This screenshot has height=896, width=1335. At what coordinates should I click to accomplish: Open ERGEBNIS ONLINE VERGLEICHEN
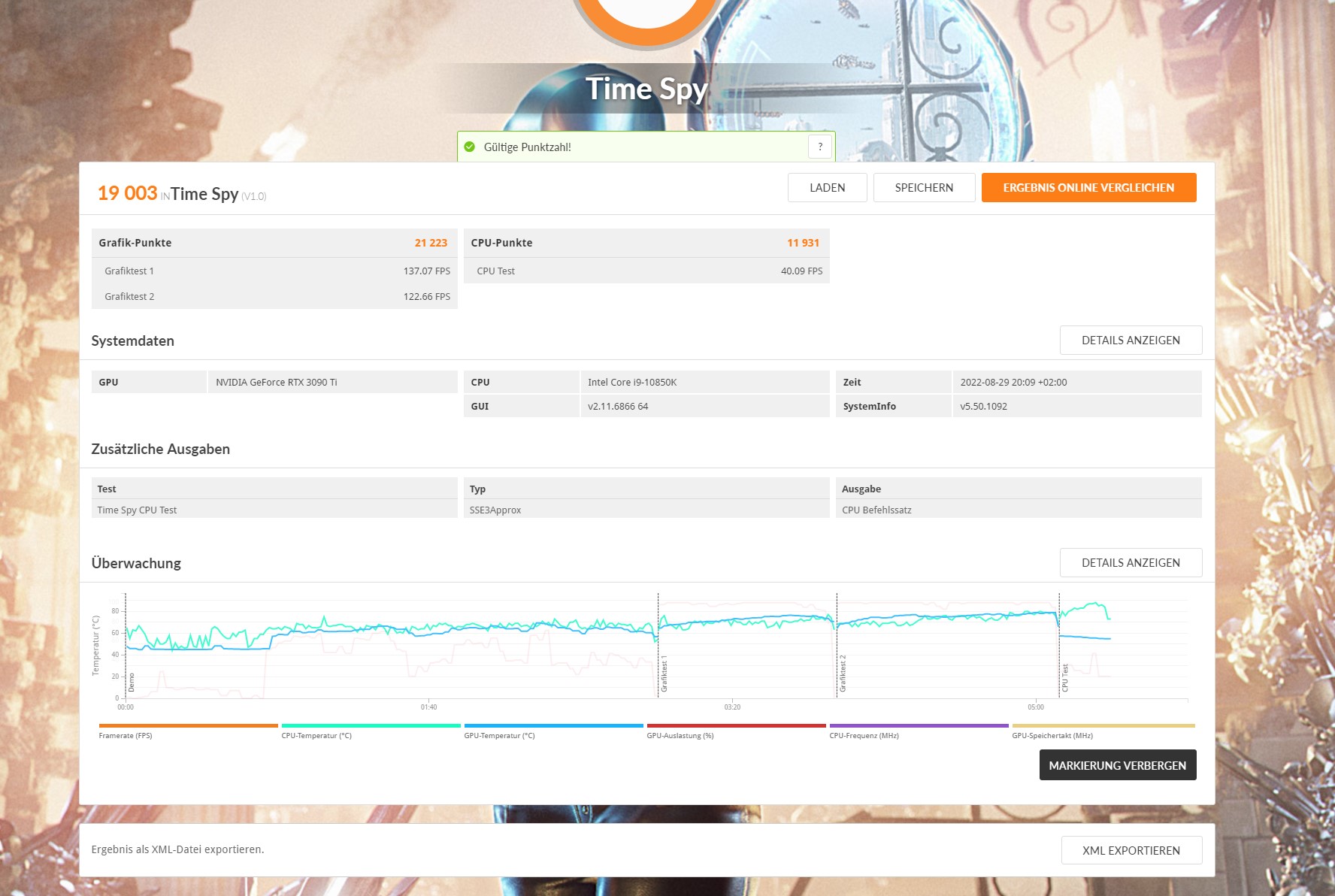(x=1088, y=188)
